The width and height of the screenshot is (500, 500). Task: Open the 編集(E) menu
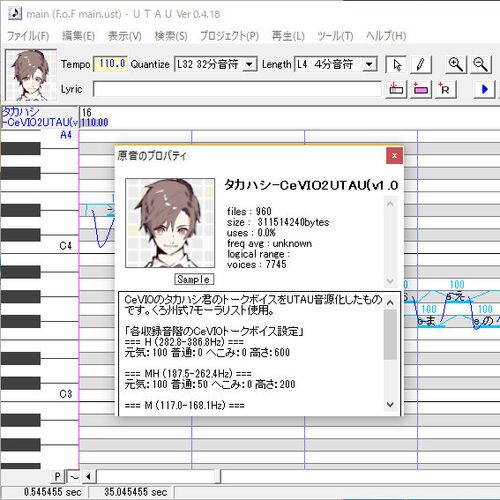[78, 36]
